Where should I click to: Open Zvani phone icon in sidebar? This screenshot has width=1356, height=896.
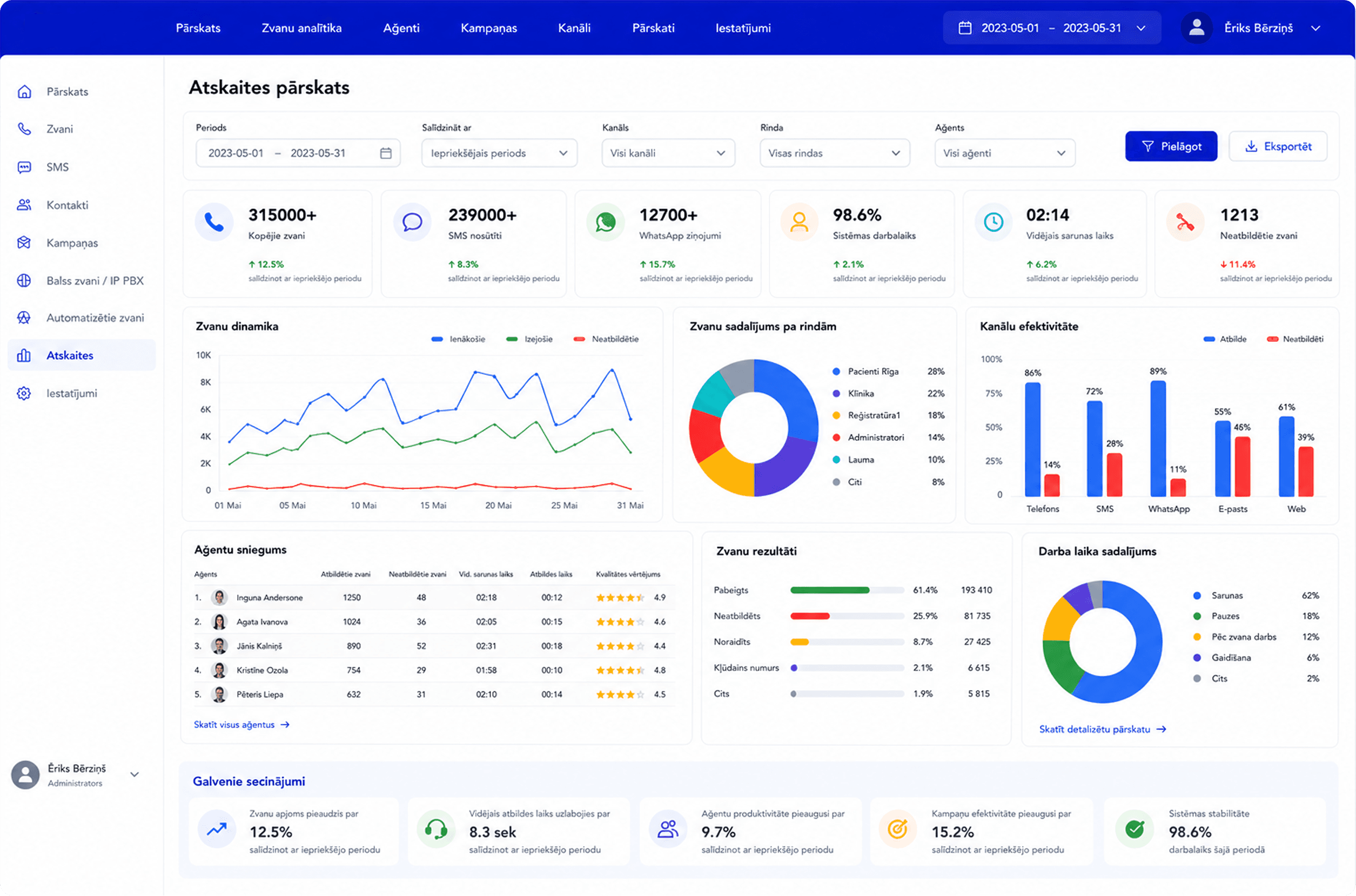coord(24,129)
